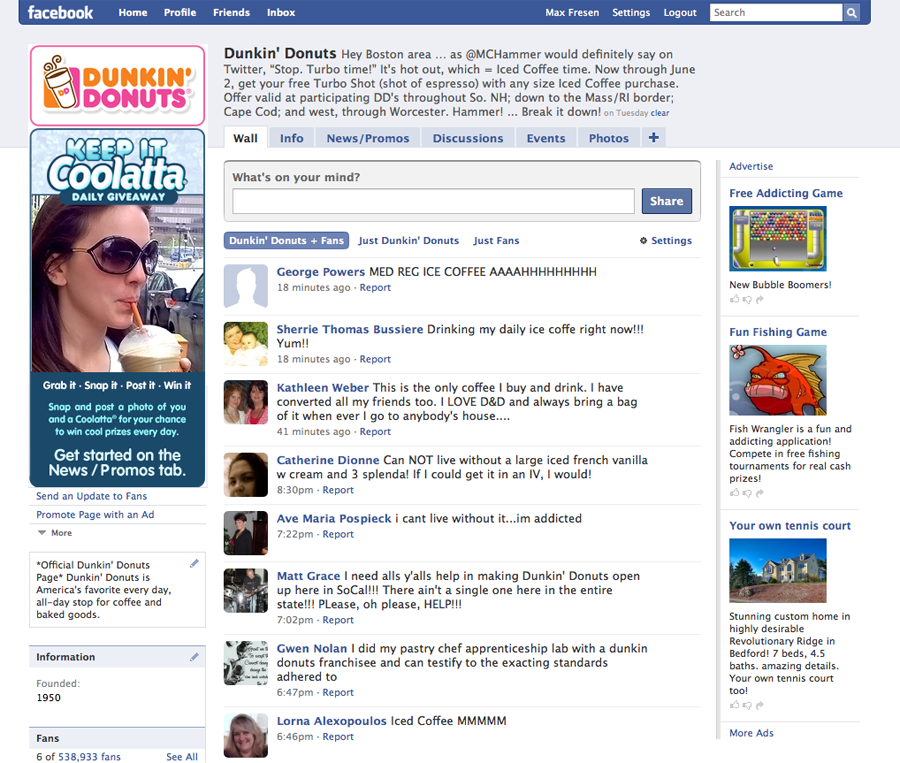Screen dimensions: 900x763
Task: Open the More Ads link
Action: (x=751, y=733)
